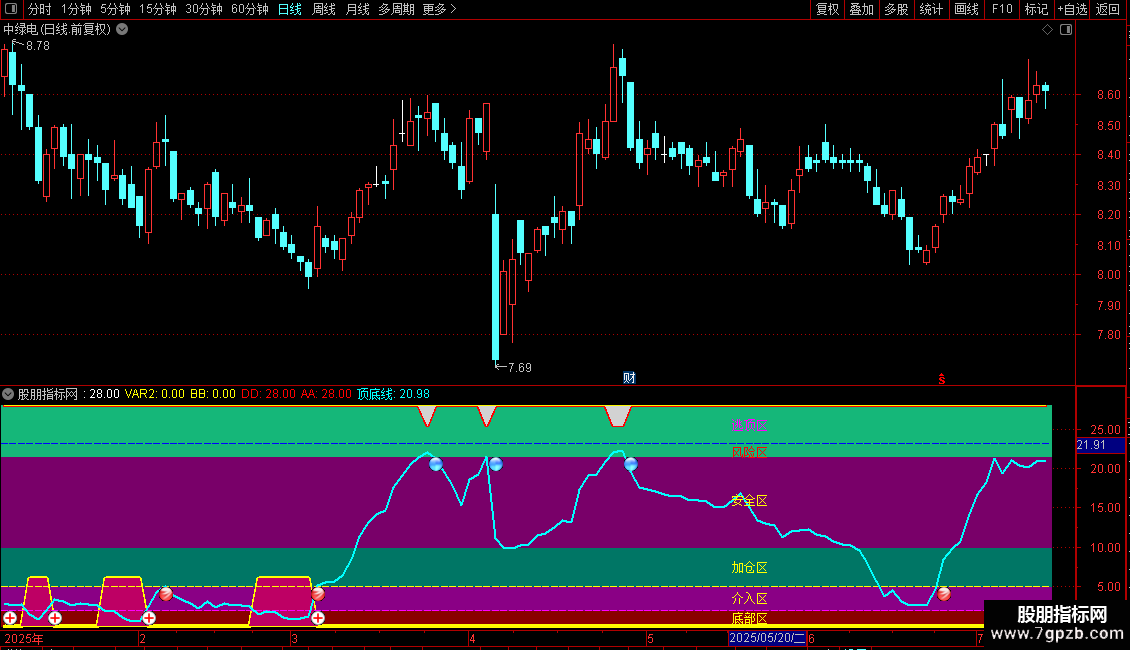Screen dimensions: 1130x650
Task: Click the 7.80 price axis label
Action: (1108, 335)
